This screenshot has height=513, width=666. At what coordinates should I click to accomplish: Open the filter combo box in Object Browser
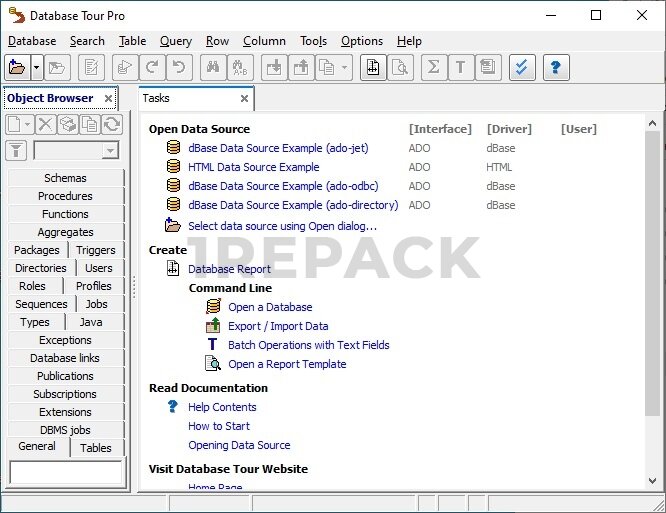pos(110,151)
